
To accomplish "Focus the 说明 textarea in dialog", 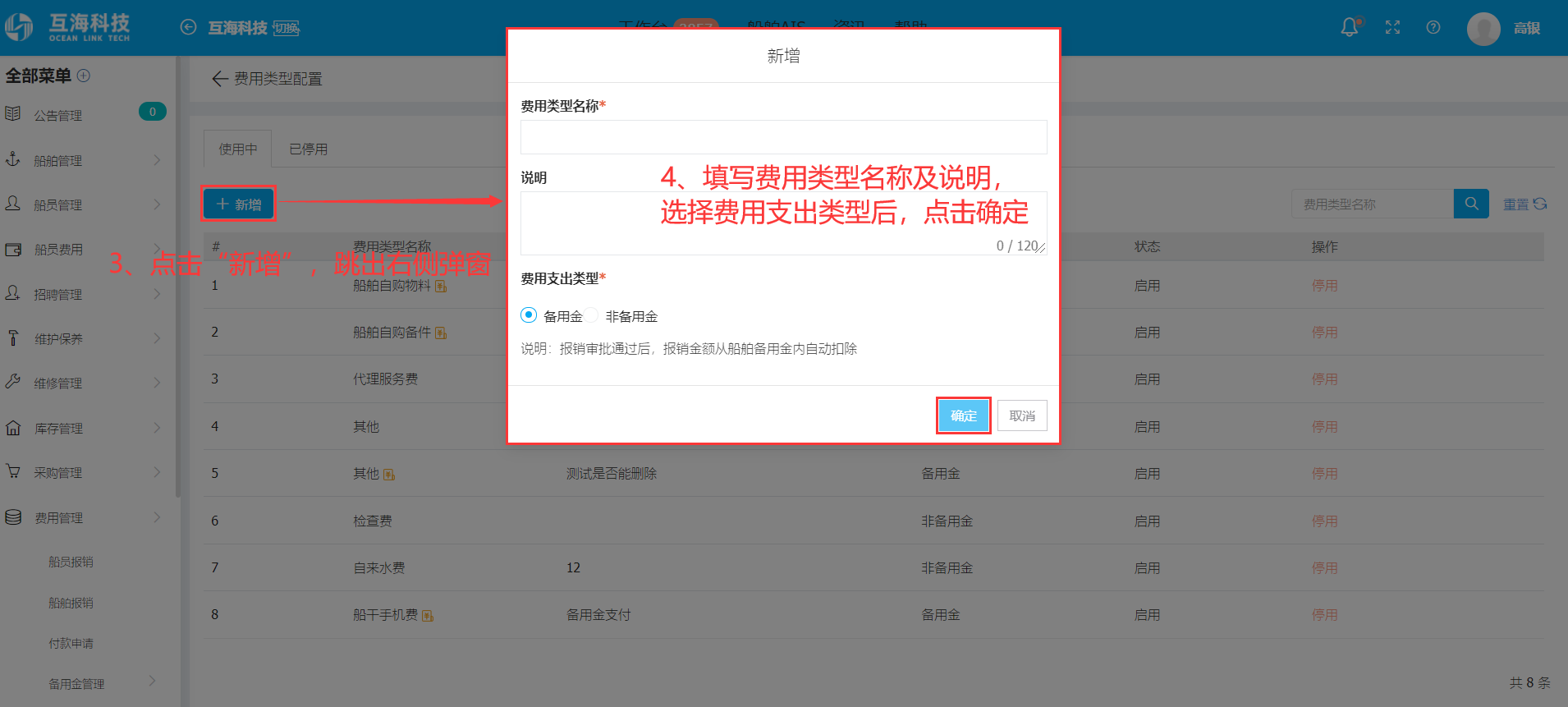I will [783, 223].
